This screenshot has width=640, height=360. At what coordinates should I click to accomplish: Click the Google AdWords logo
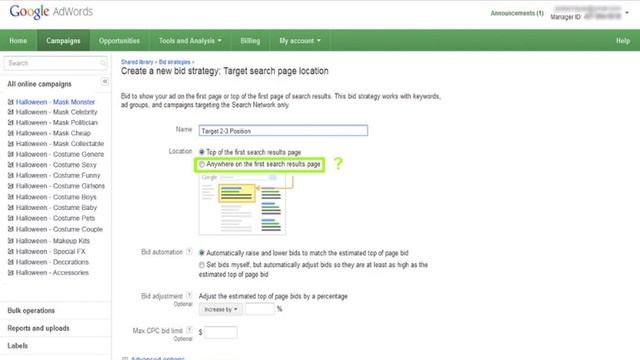(x=51, y=12)
